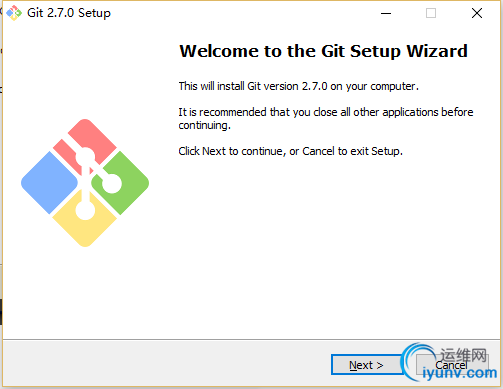
Task: Click the white branch node in green square
Action: click(x=112, y=183)
